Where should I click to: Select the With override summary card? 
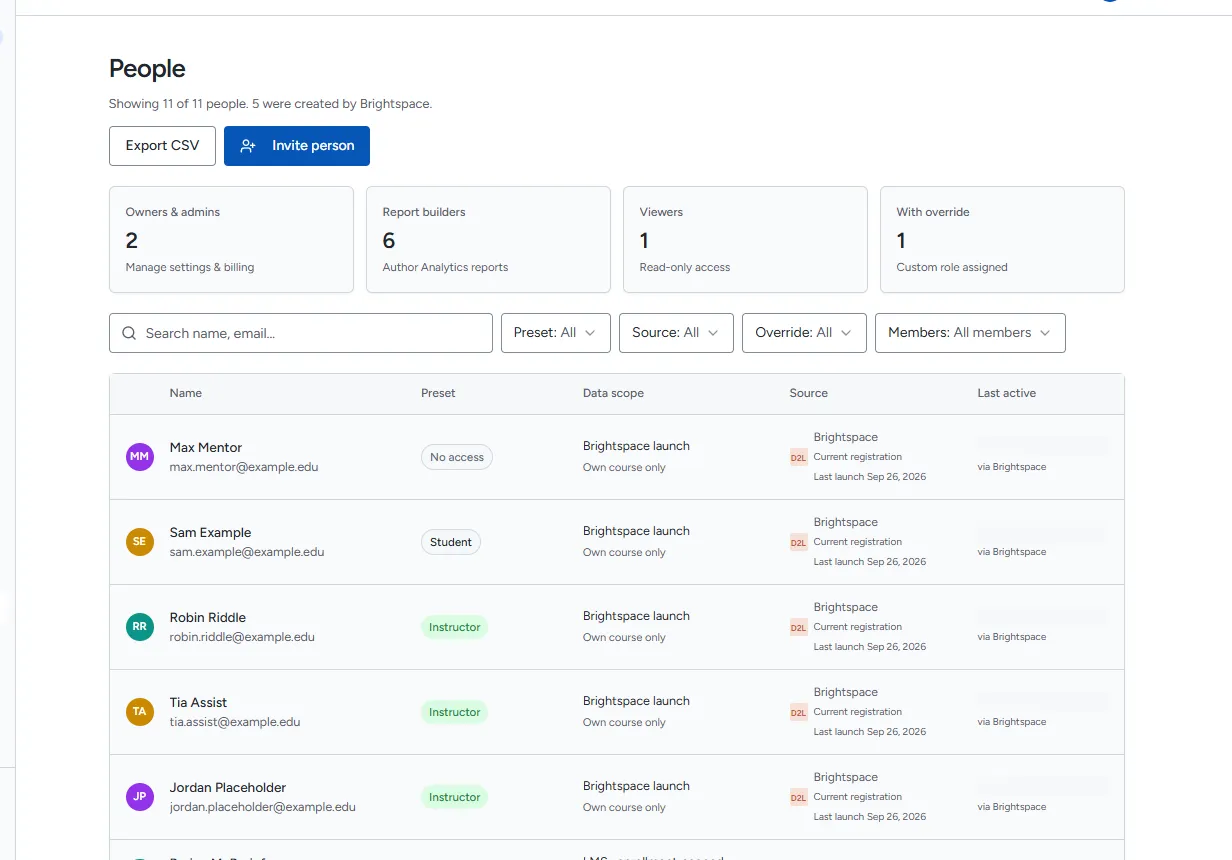point(1002,239)
